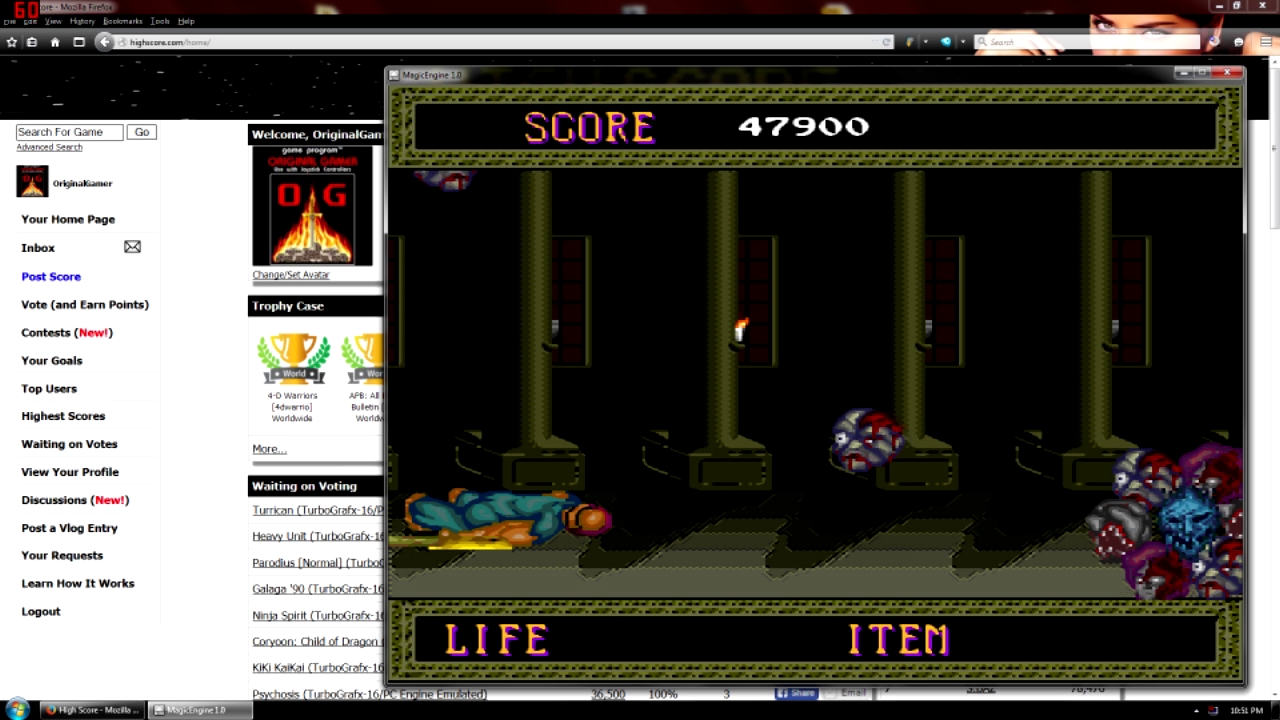
Task: Open the Contests link
Action: pyautogui.click(x=67, y=332)
